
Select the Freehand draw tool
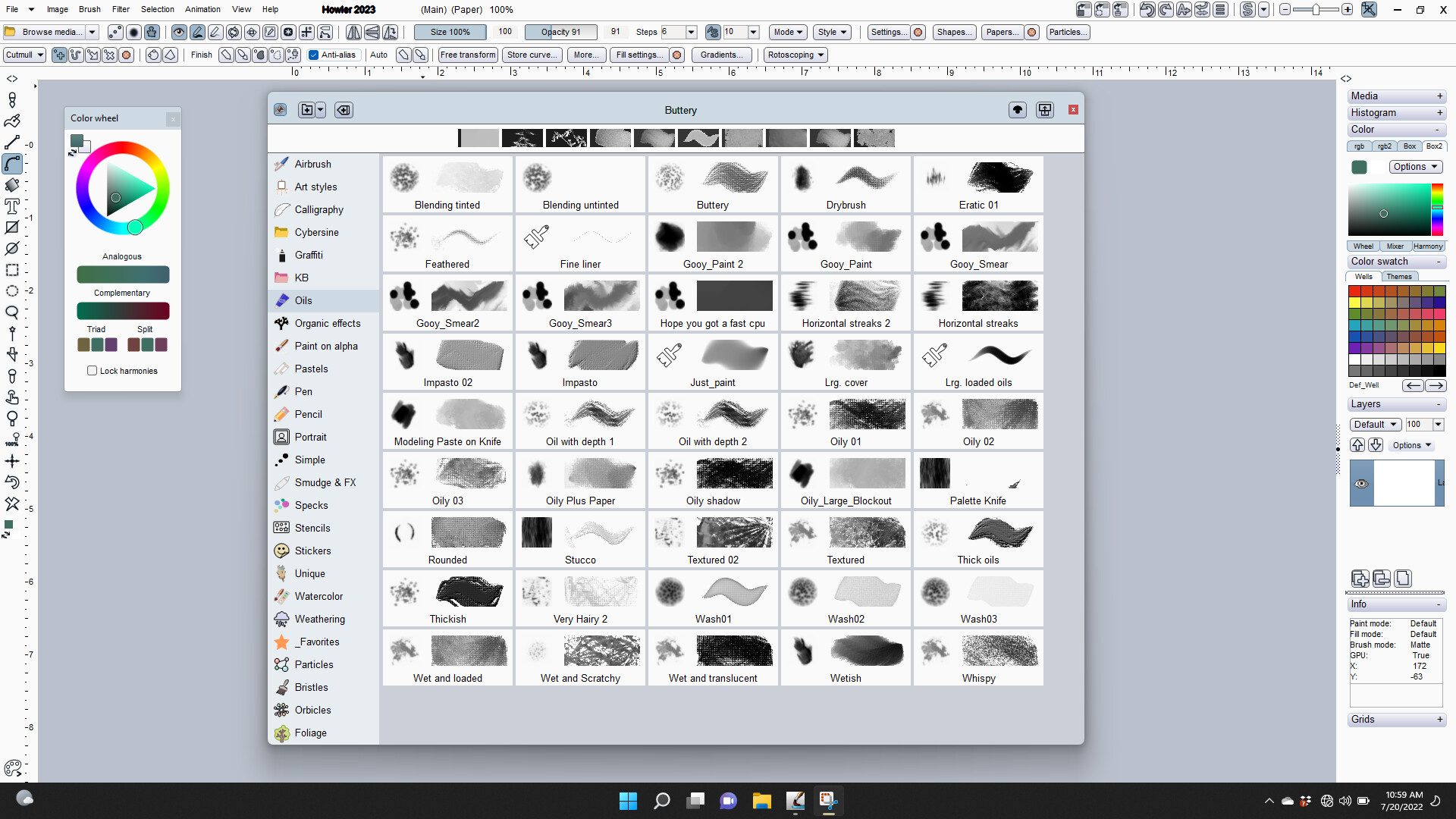(11, 121)
